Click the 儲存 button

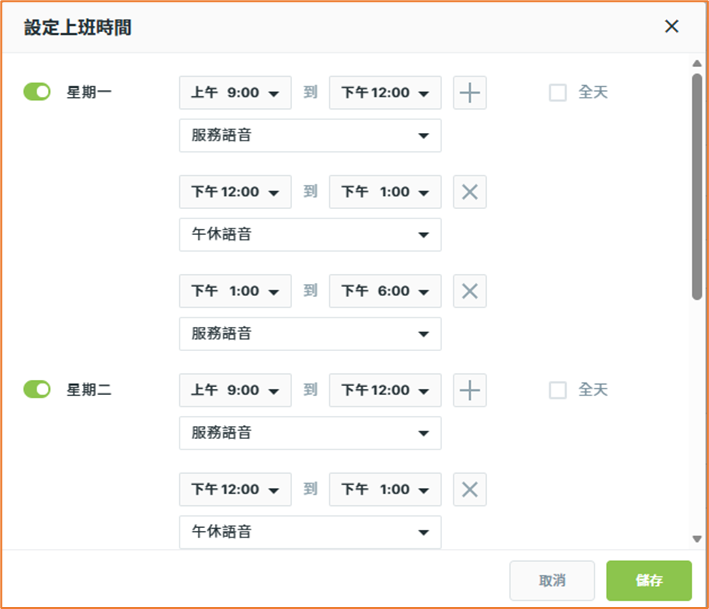(x=649, y=580)
